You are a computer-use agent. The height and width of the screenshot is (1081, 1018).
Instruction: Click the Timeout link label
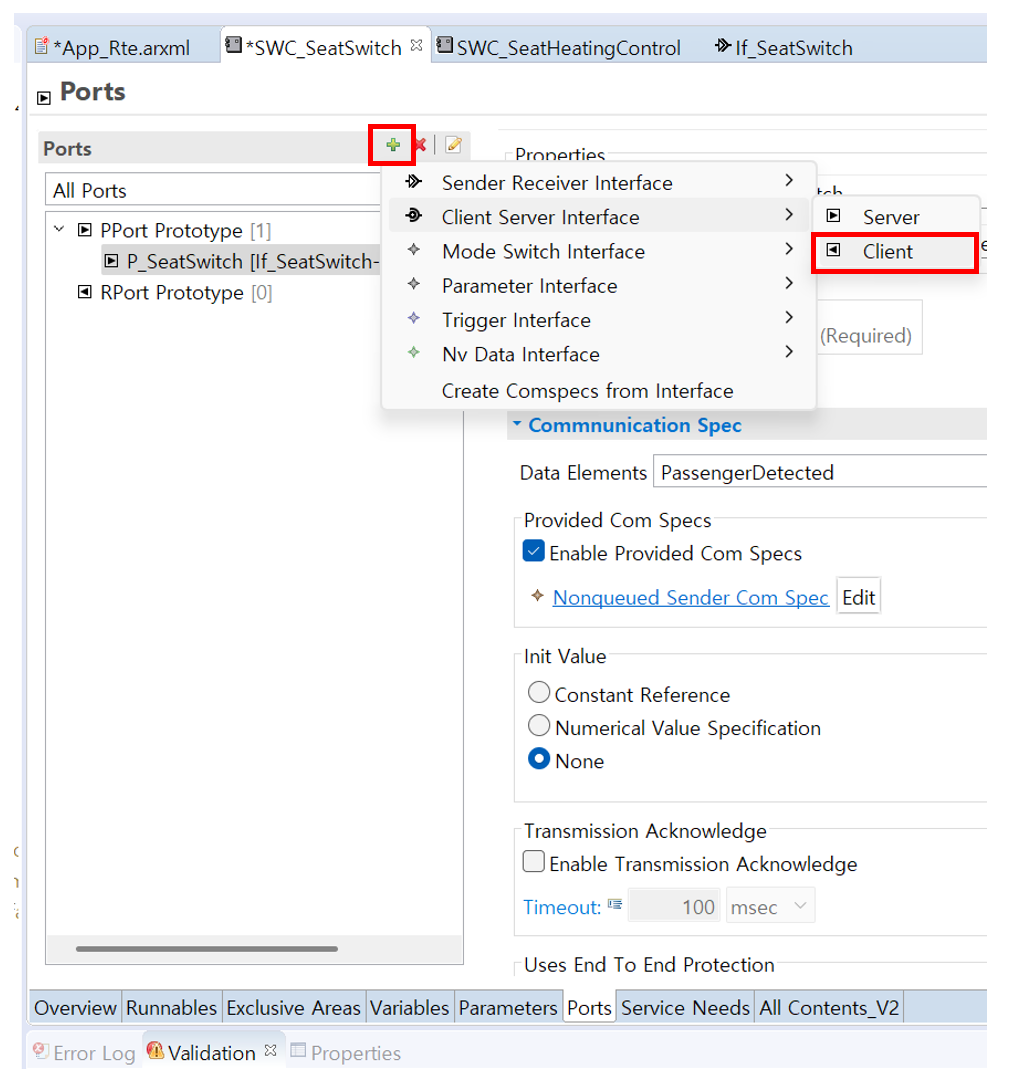562,907
